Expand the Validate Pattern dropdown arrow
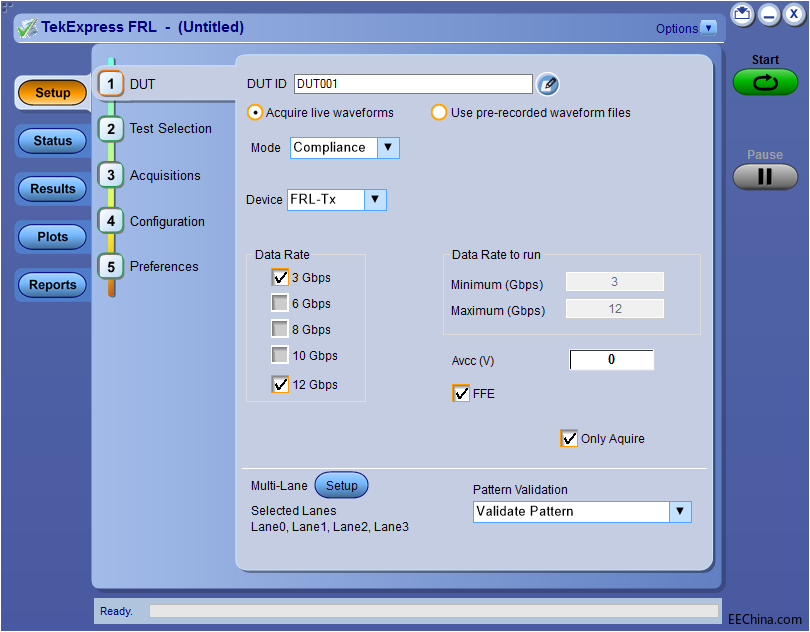The height and width of the screenshot is (632, 810). coord(680,512)
